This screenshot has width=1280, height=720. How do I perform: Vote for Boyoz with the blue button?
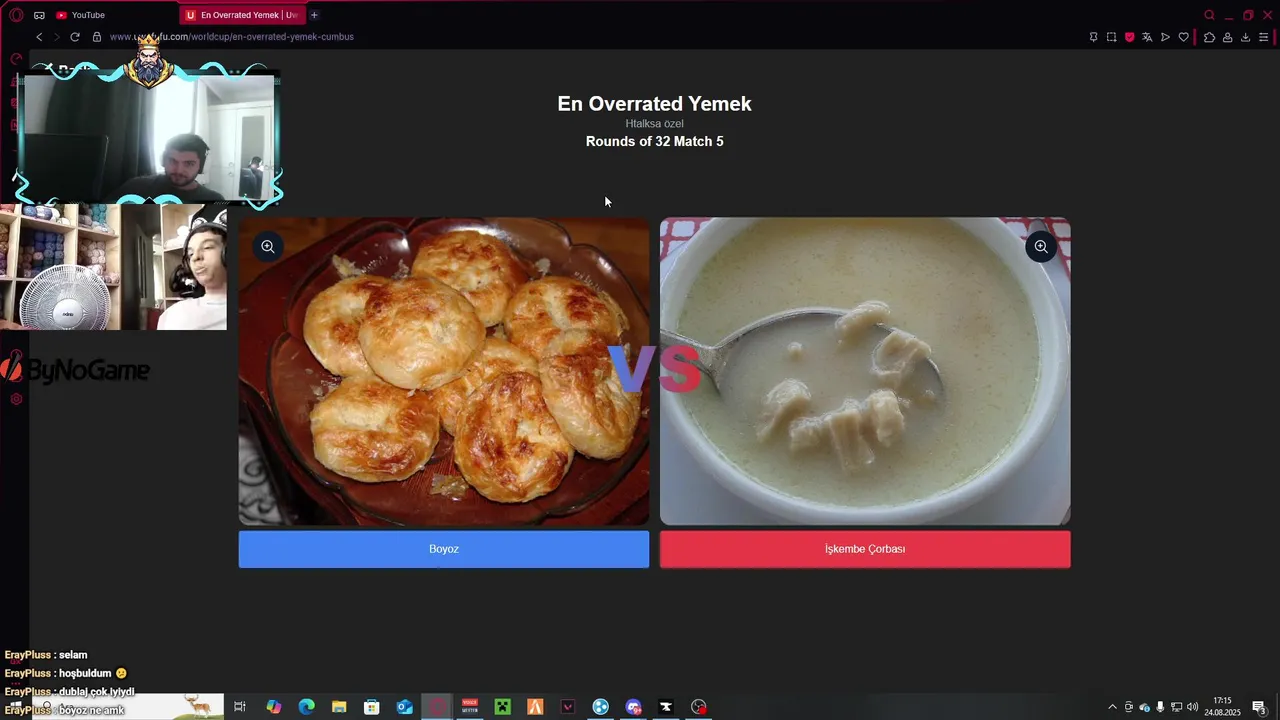pos(444,549)
